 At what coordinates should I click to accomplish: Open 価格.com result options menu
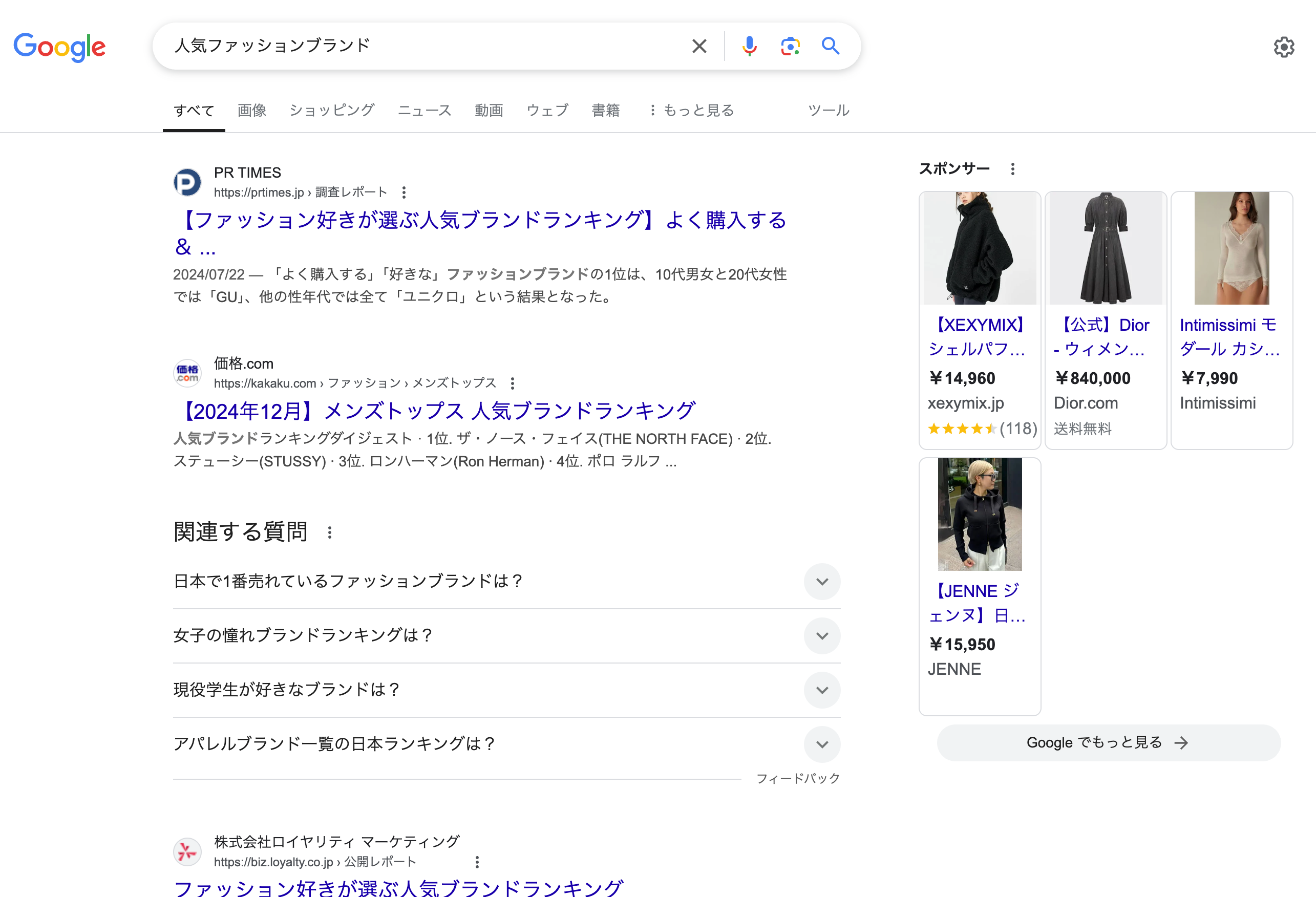tap(513, 383)
